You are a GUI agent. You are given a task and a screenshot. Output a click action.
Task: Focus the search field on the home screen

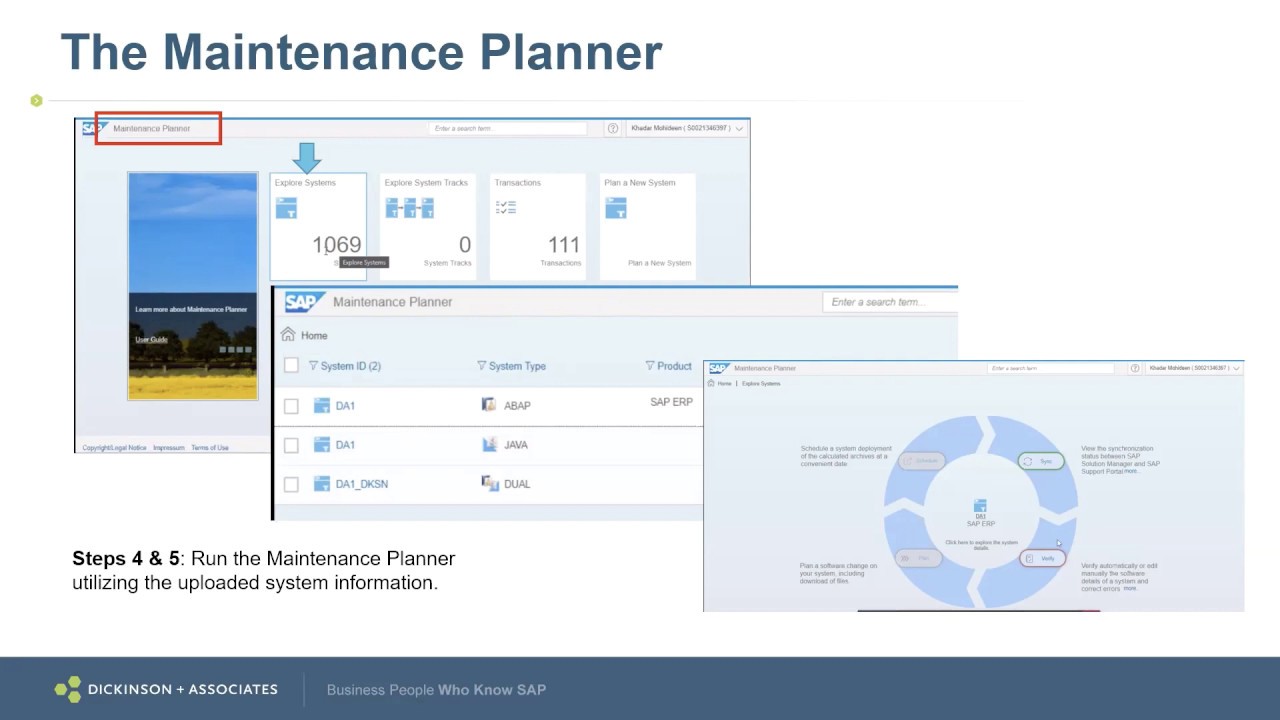508,128
